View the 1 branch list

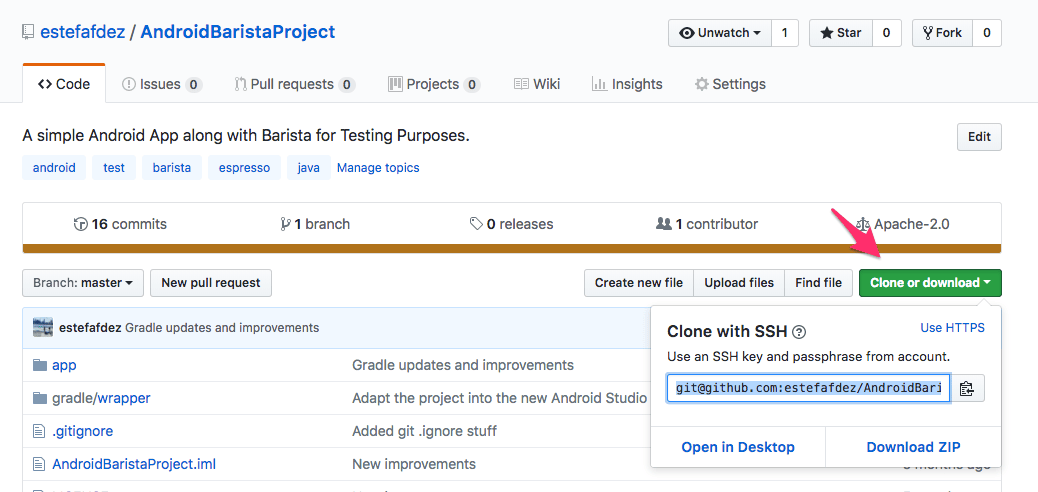(x=315, y=224)
